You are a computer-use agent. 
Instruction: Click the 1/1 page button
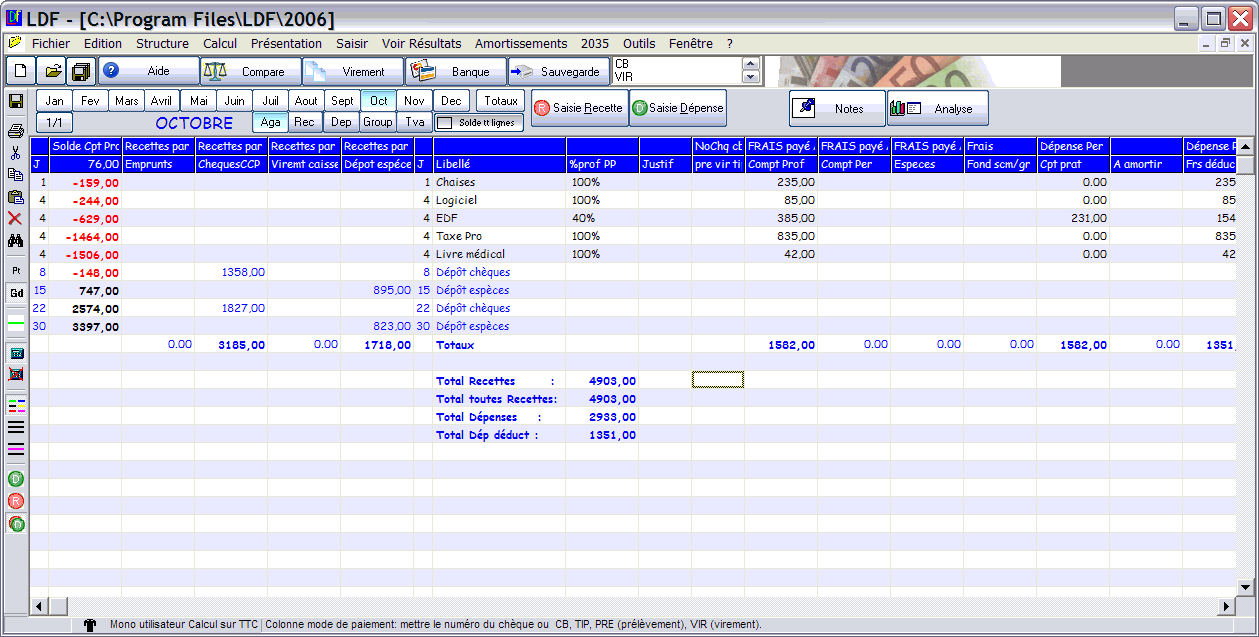[54, 122]
